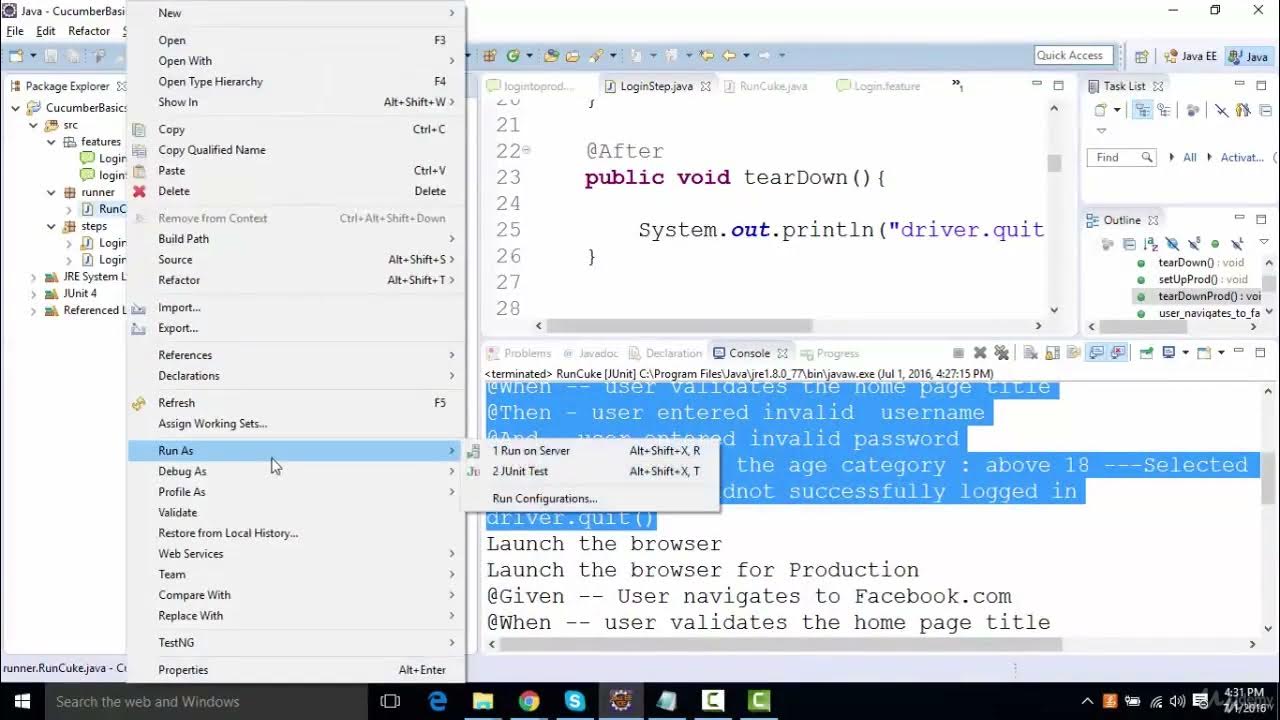1280x720 pixels.
Task: Open File Explorer from the taskbar
Action: [483, 701]
